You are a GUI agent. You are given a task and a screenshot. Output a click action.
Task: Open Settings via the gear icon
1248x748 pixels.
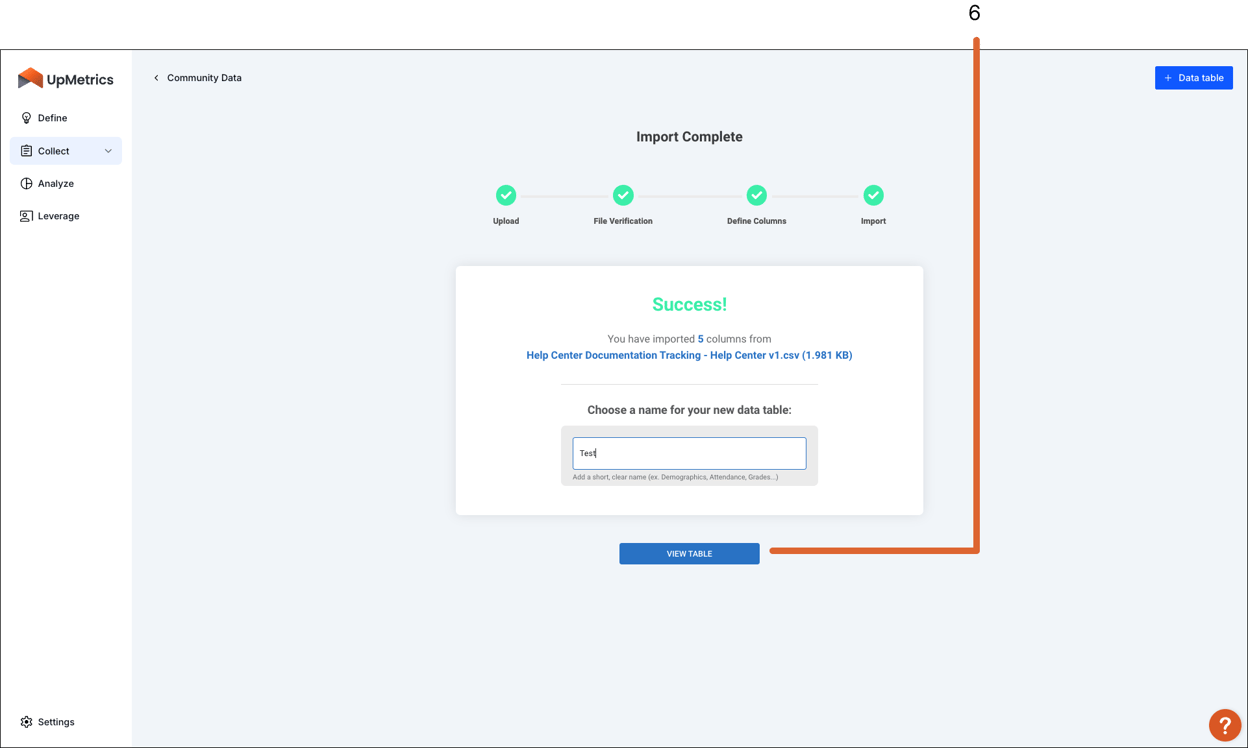[24, 721]
